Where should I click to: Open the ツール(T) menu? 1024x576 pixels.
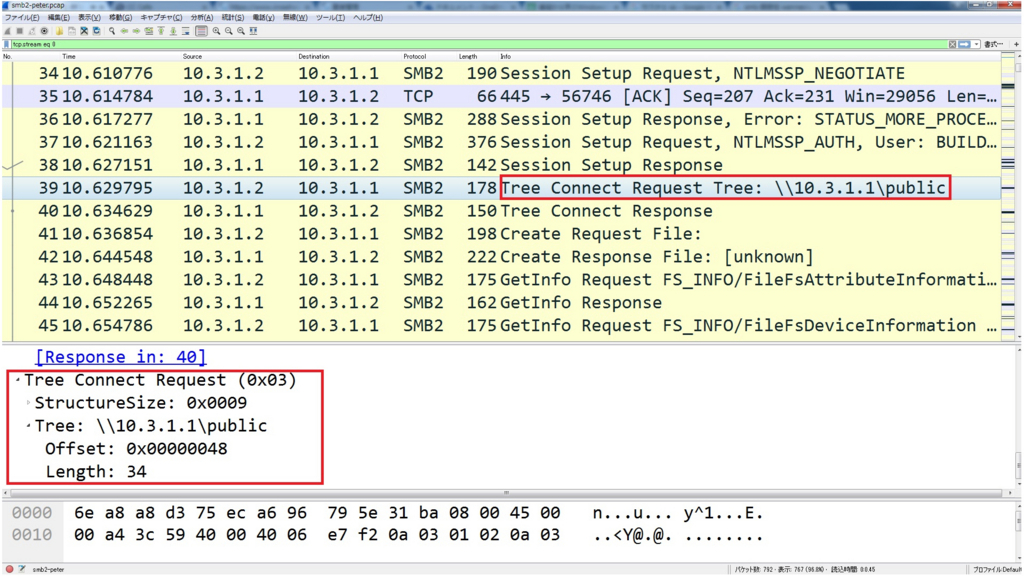click(x=330, y=18)
